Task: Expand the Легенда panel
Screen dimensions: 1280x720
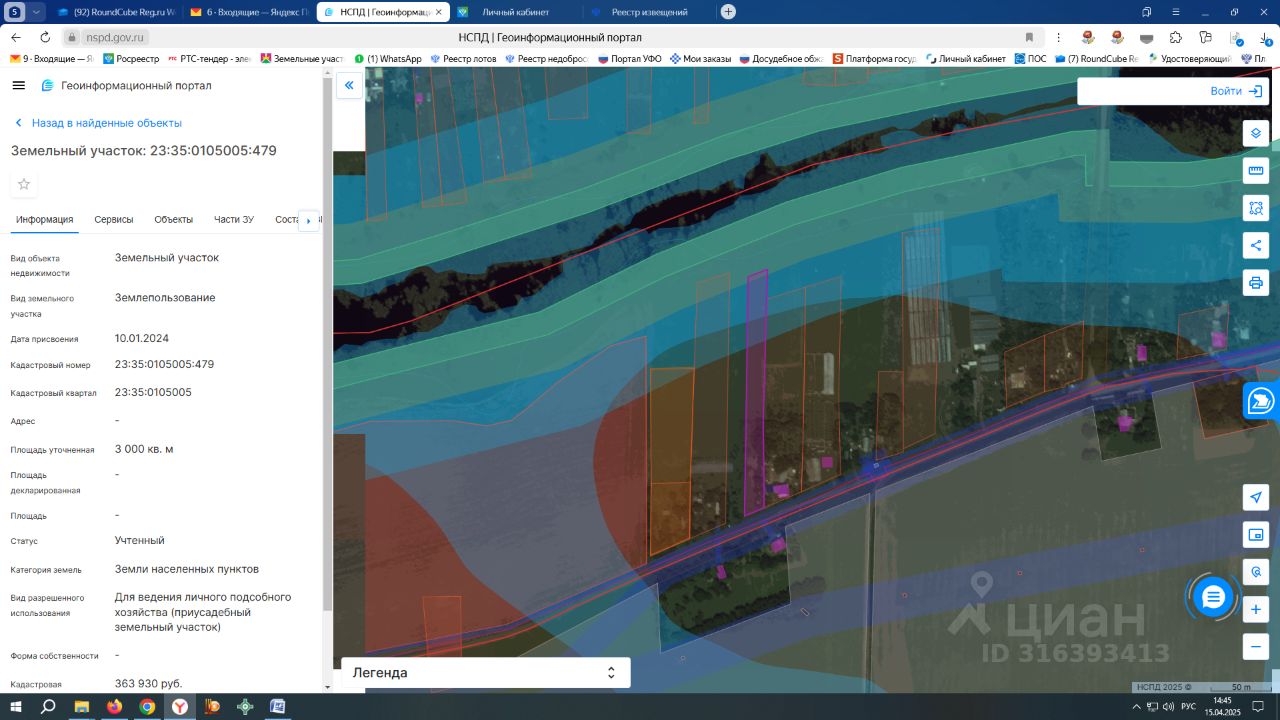Action: (x=486, y=673)
